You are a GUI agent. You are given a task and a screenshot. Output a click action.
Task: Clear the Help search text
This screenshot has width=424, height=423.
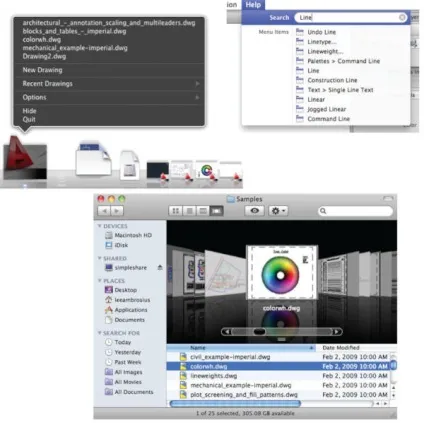click(402, 17)
